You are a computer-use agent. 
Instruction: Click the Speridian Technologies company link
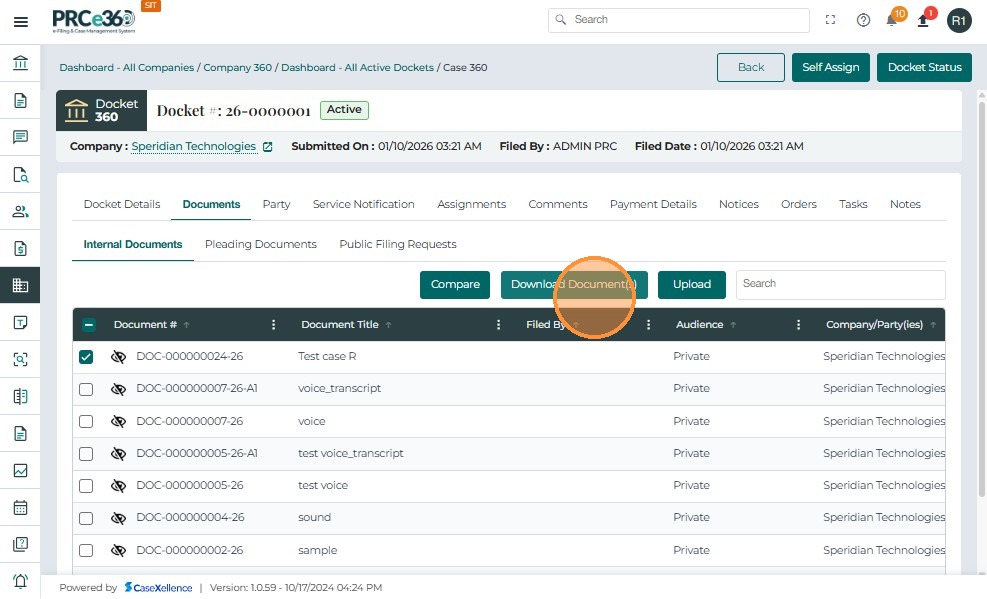point(194,147)
